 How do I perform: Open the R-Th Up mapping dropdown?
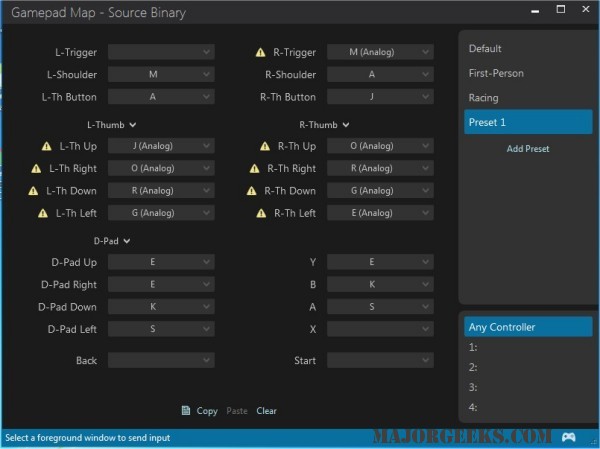pyautogui.click(x=380, y=146)
